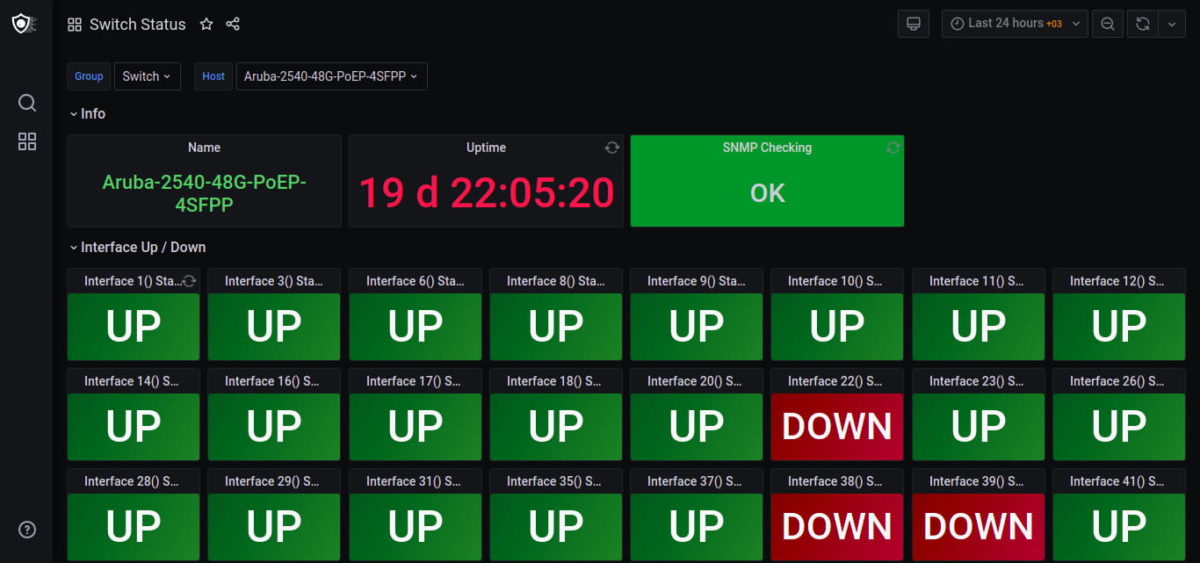Open the Group Switch variable dropdown
Image resolution: width=1200 pixels, height=563 pixels.
146,76
